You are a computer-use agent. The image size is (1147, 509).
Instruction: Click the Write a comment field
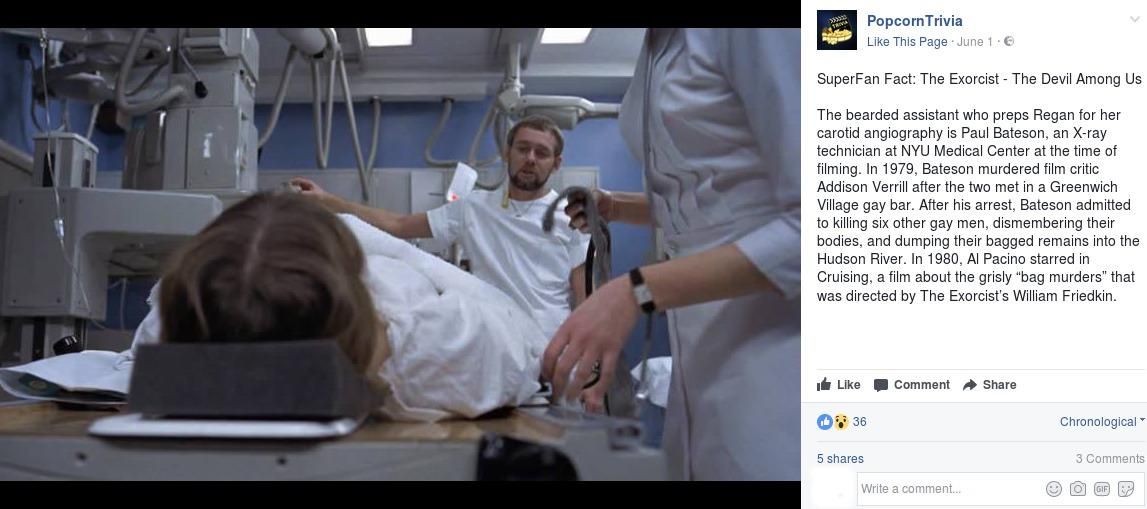click(x=951, y=489)
